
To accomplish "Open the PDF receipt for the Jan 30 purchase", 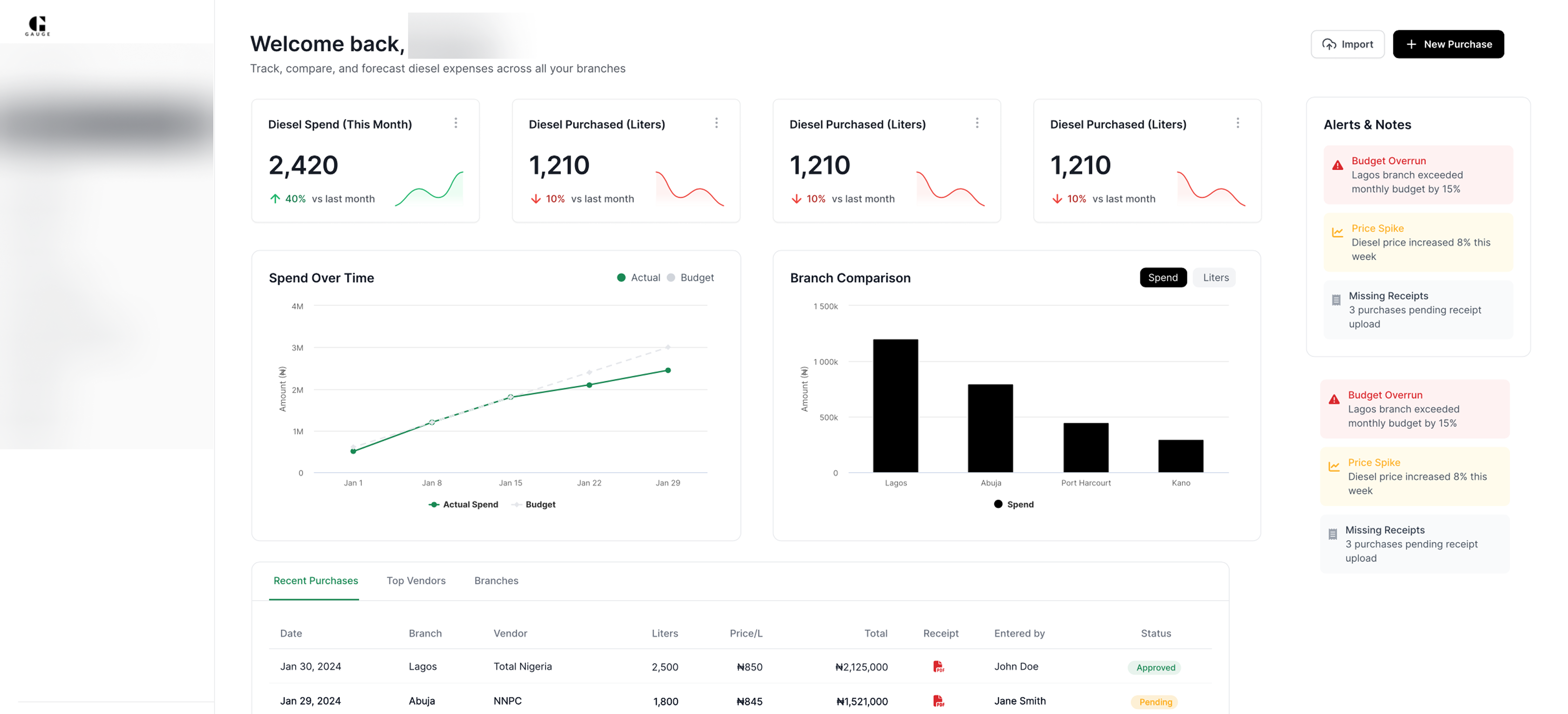I will point(939,666).
